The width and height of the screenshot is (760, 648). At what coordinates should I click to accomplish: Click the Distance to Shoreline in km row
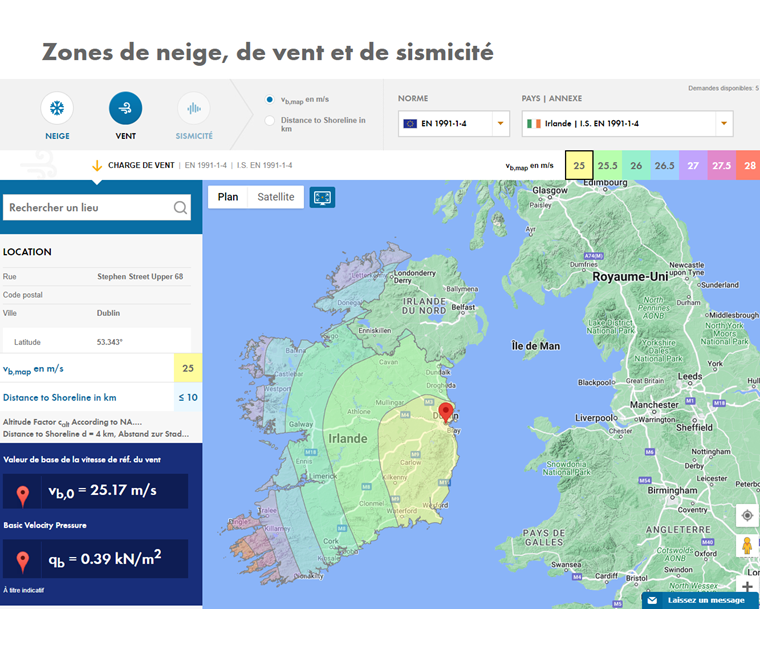click(101, 397)
